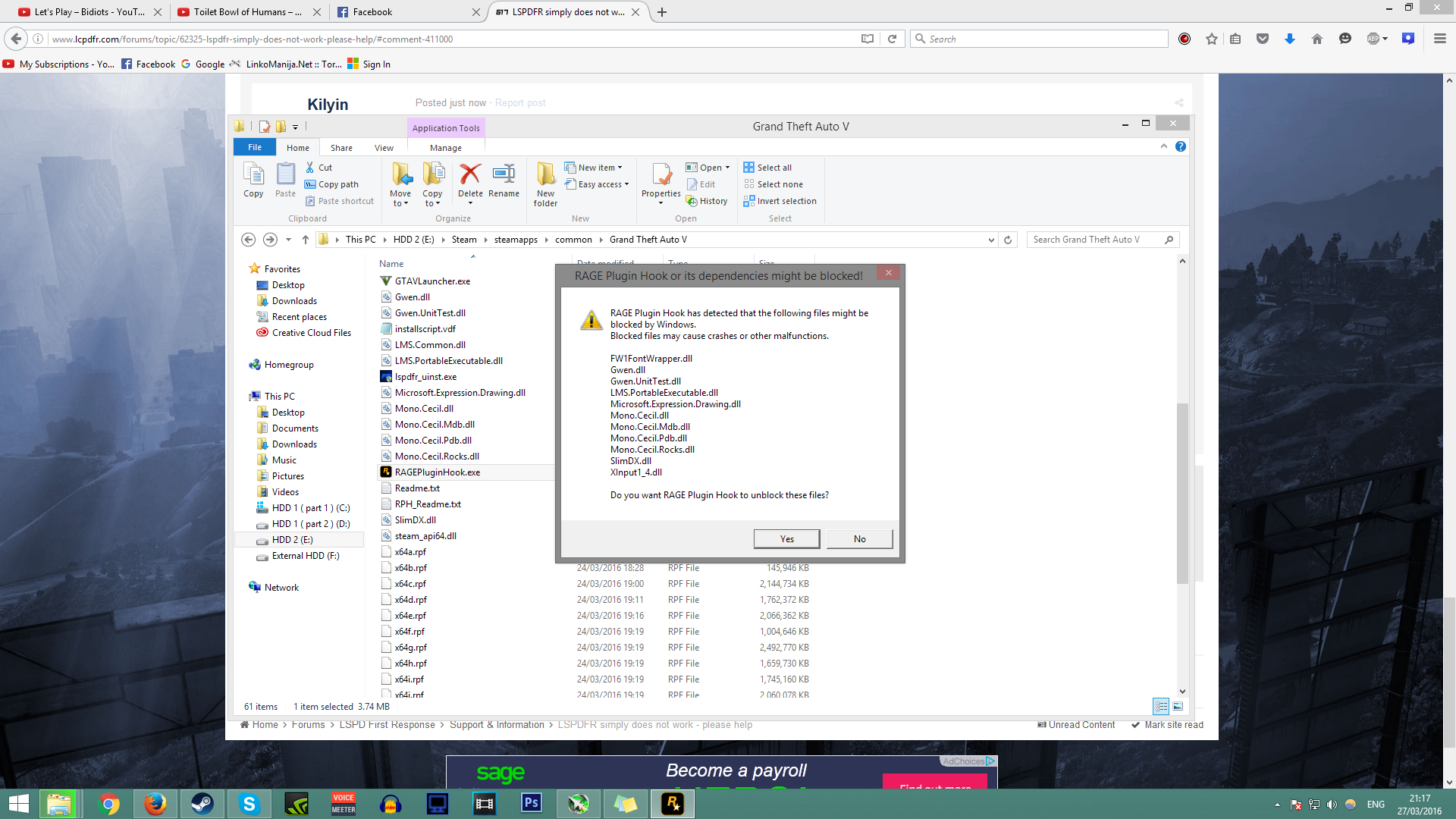Click the Firefox bookmark star icon
1456x819 pixels.
coord(1212,39)
